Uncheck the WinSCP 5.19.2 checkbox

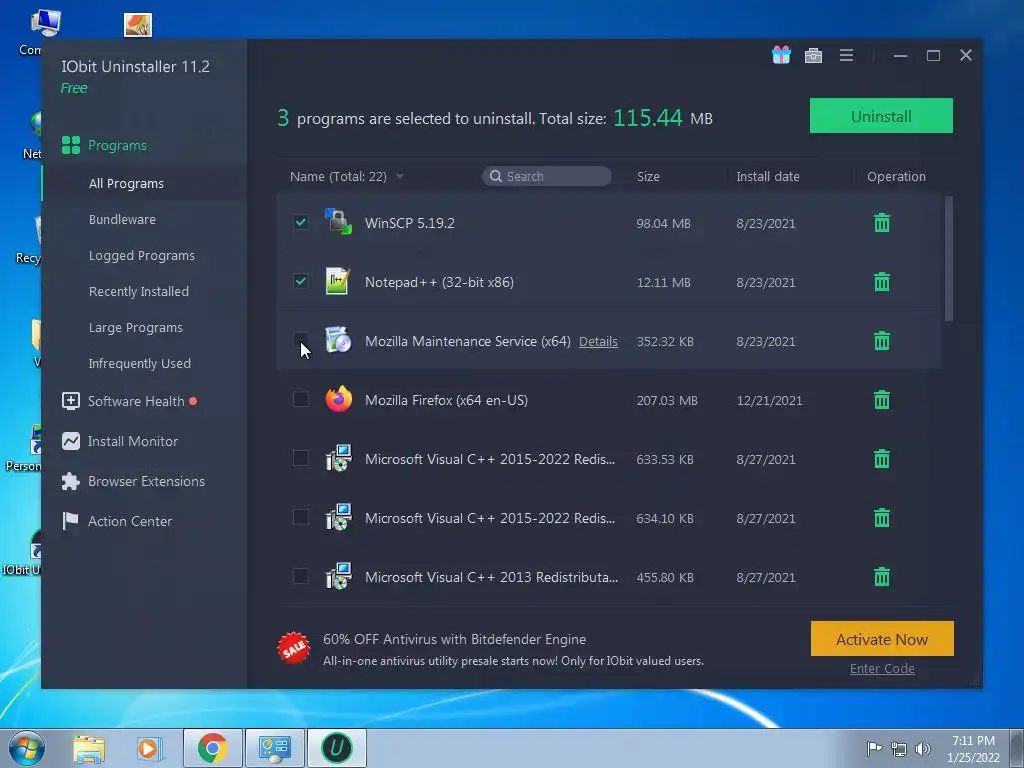click(x=300, y=222)
